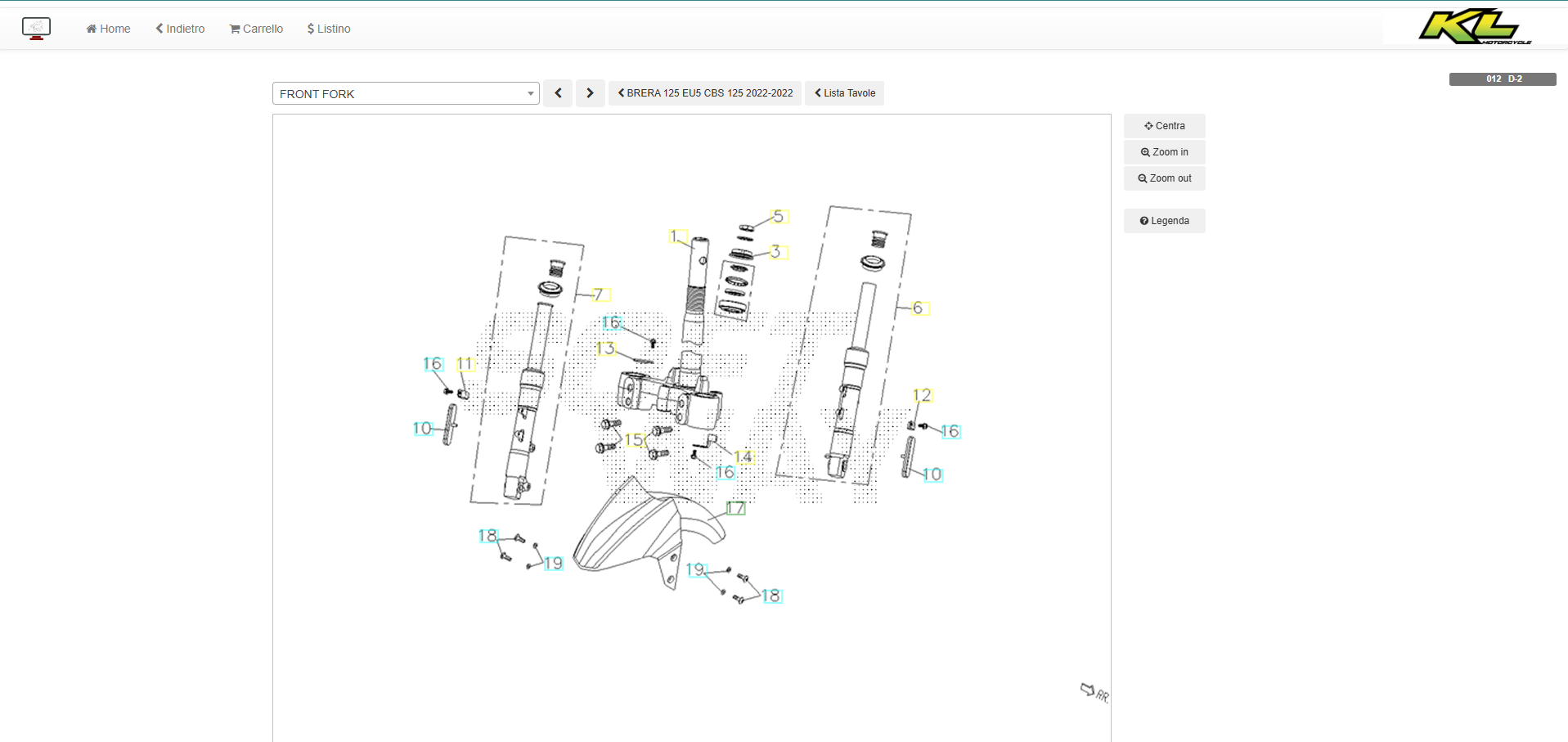Viewport: 1568px width, 742px height.
Task: Click the Indietro back link
Action: (x=180, y=29)
